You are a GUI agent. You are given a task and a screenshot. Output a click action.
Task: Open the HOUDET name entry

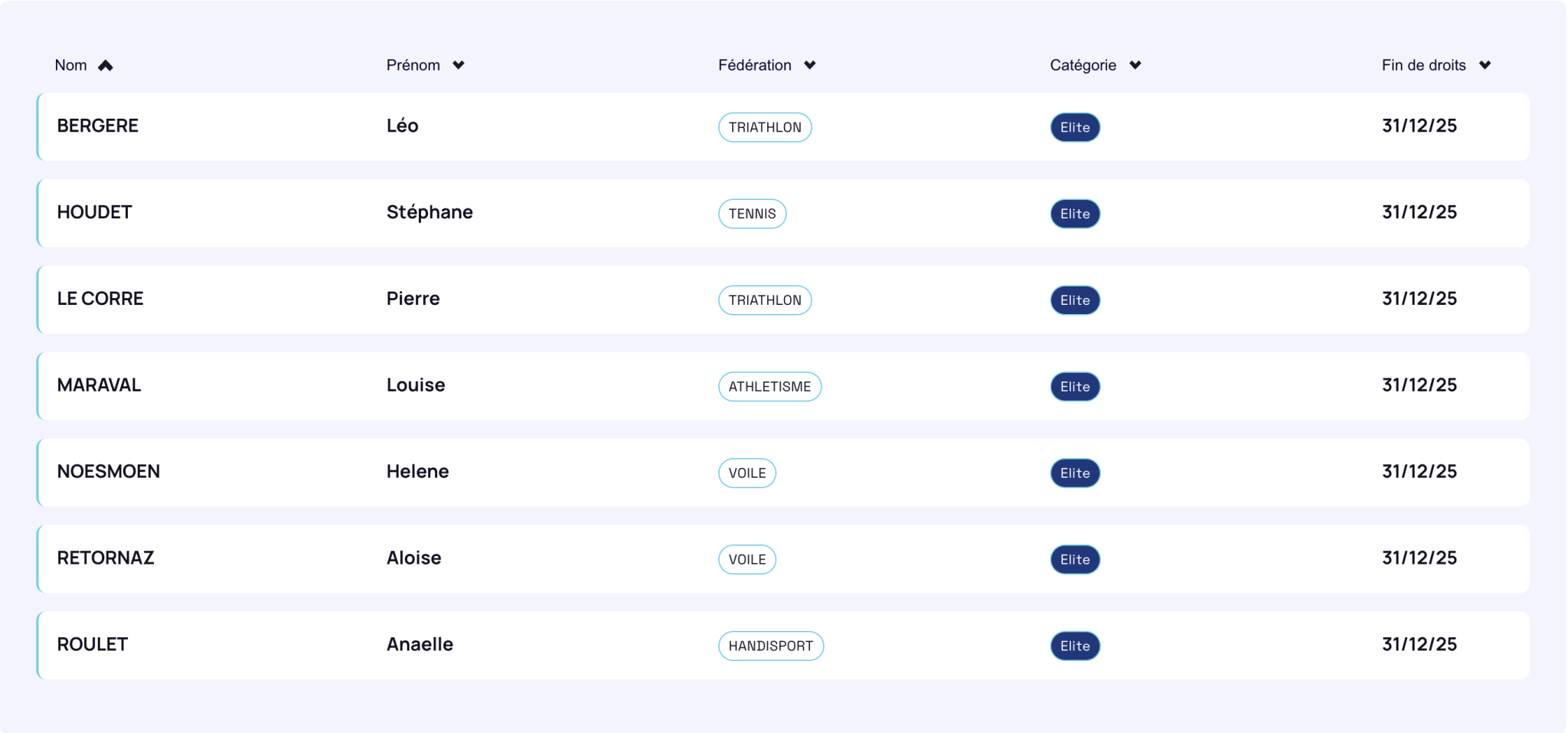tap(95, 212)
